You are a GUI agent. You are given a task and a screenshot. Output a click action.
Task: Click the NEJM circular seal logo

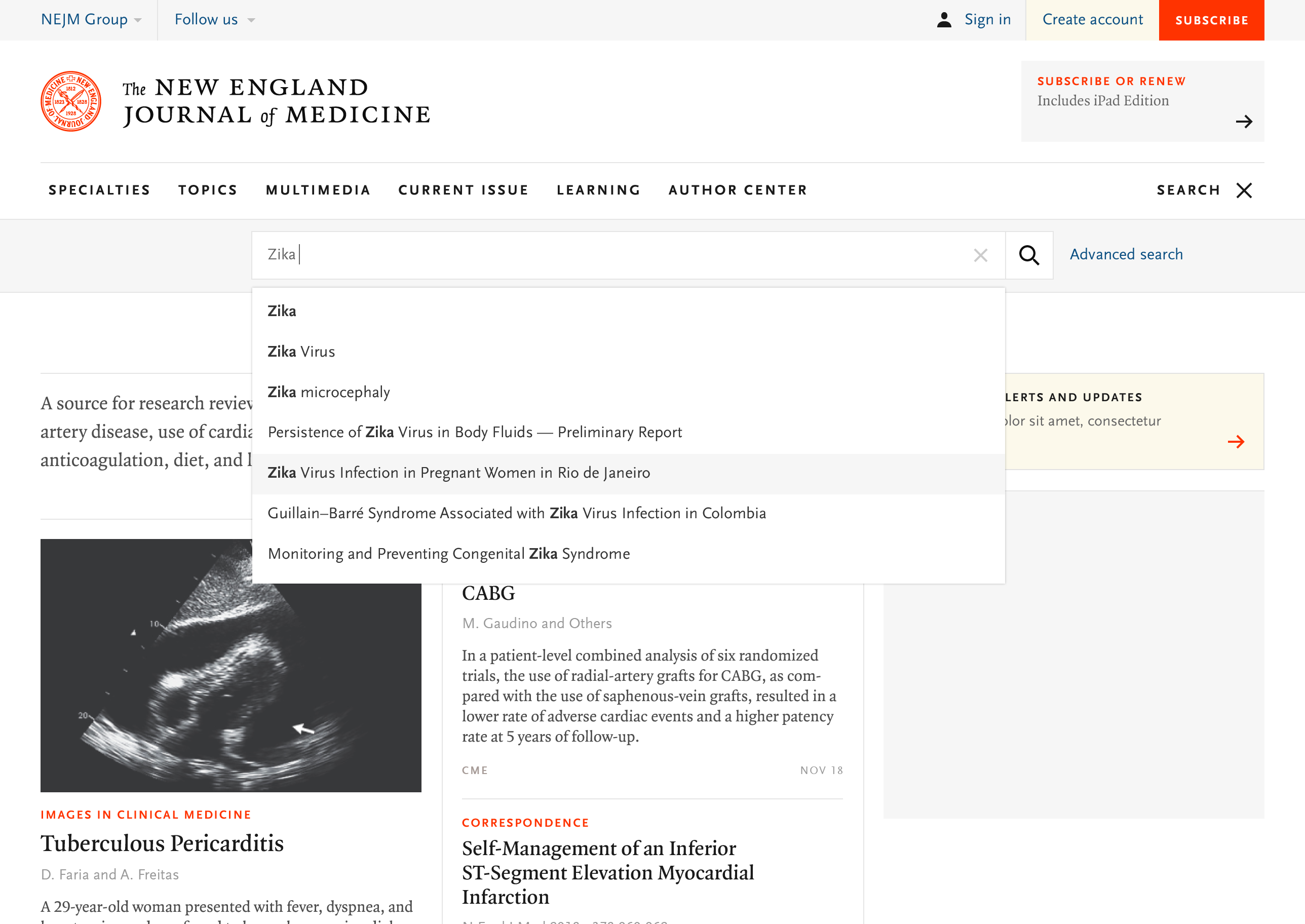click(71, 101)
